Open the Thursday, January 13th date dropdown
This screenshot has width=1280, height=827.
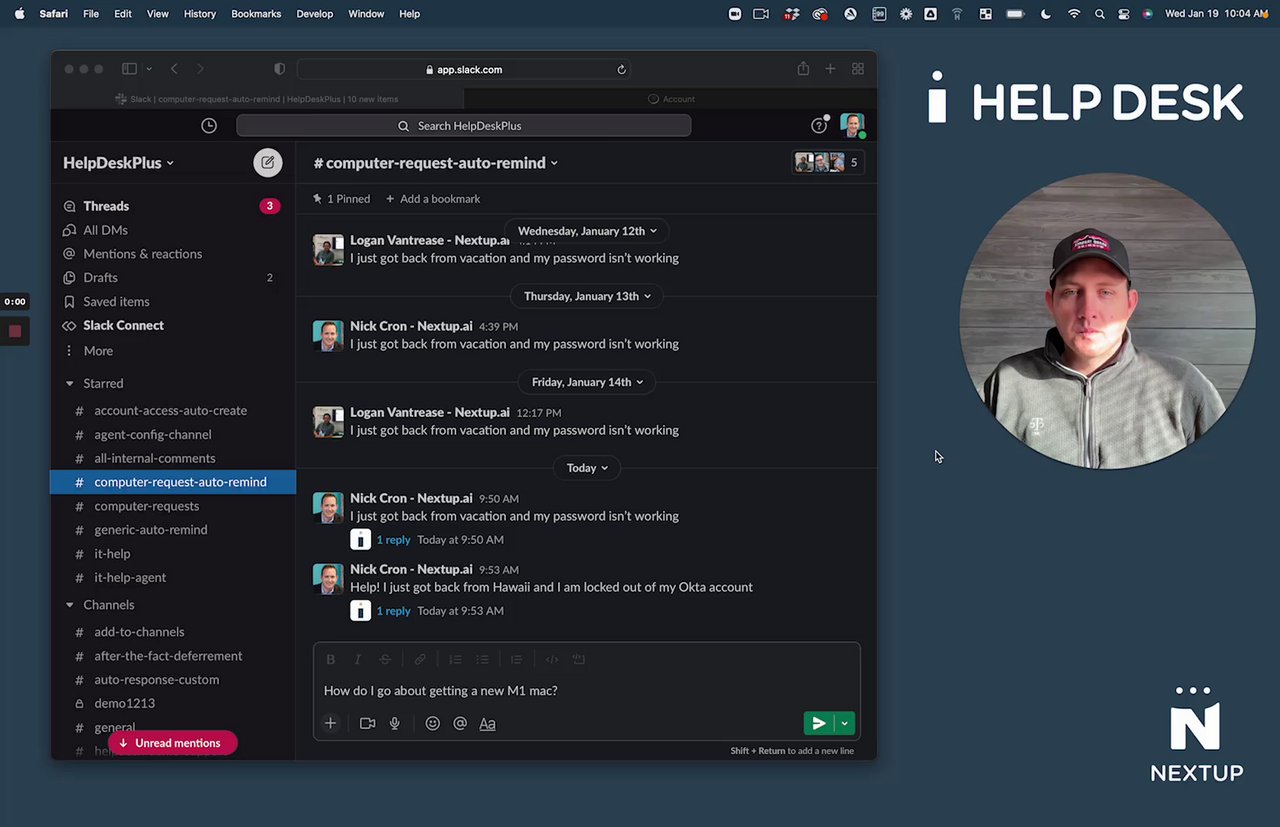587,296
